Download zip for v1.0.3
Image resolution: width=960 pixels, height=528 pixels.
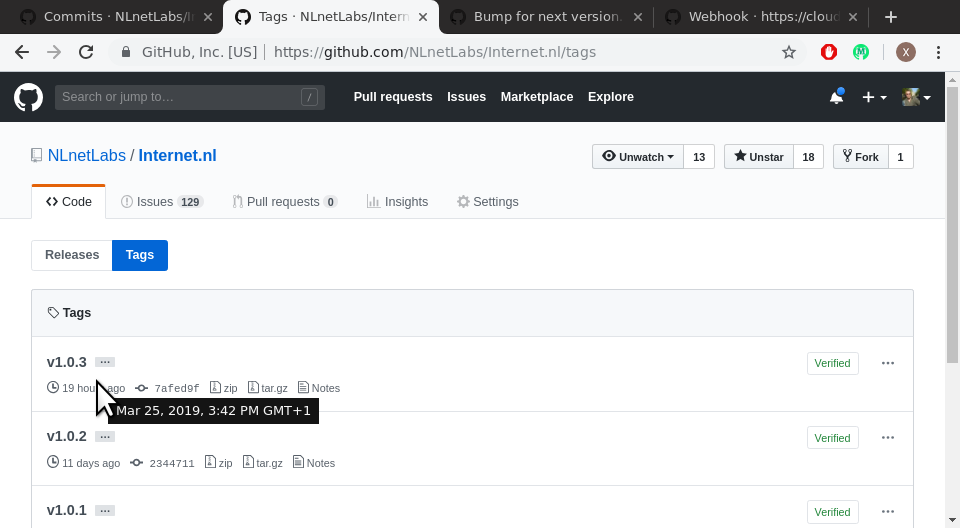(x=223, y=388)
